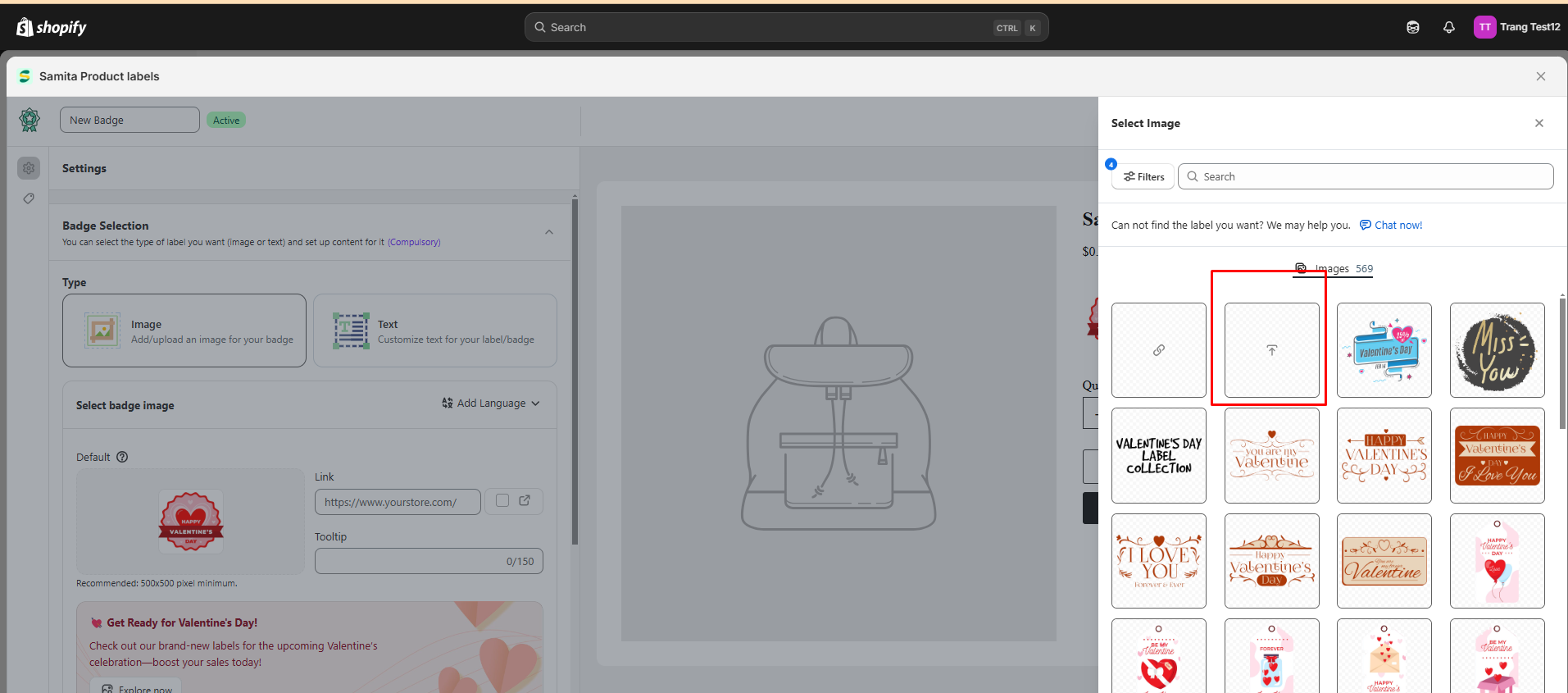Choose the Miss You label thumbnail
The height and width of the screenshot is (693, 1568).
coord(1497,350)
